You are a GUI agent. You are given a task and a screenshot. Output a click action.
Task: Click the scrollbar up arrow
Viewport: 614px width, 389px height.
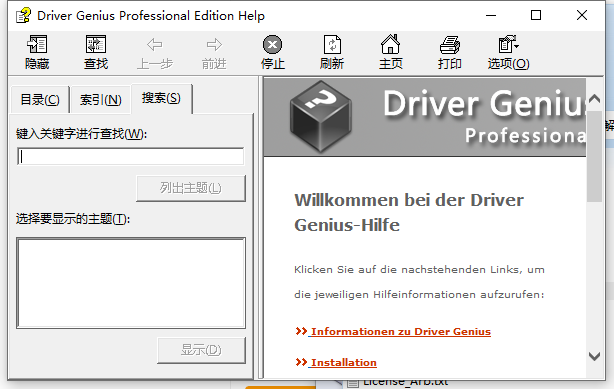click(594, 98)
